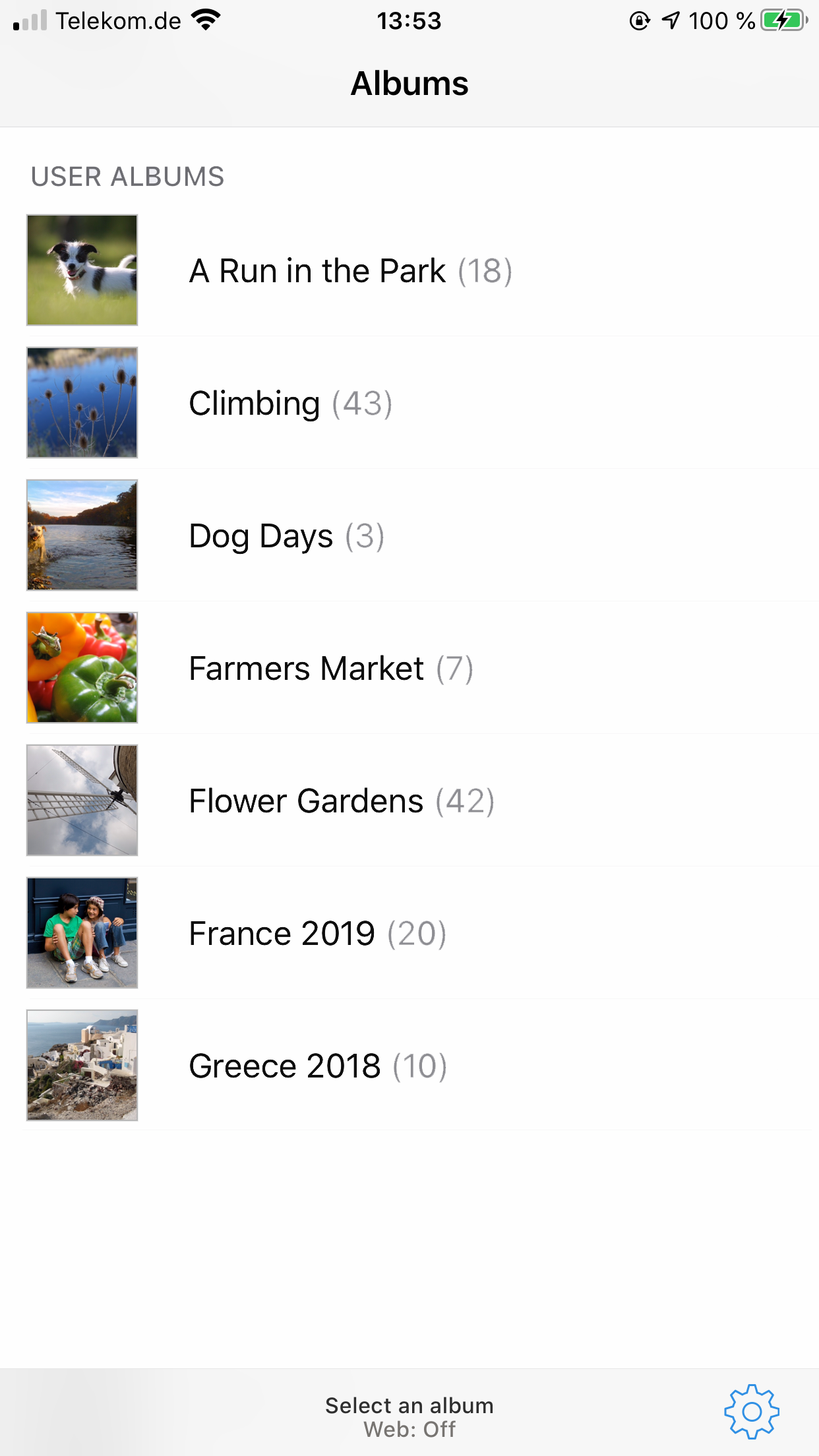This screenshot has height=1456, width=819.
Task: Tap the Climbing album thumbnail
Action: click(x=82, y=403)
